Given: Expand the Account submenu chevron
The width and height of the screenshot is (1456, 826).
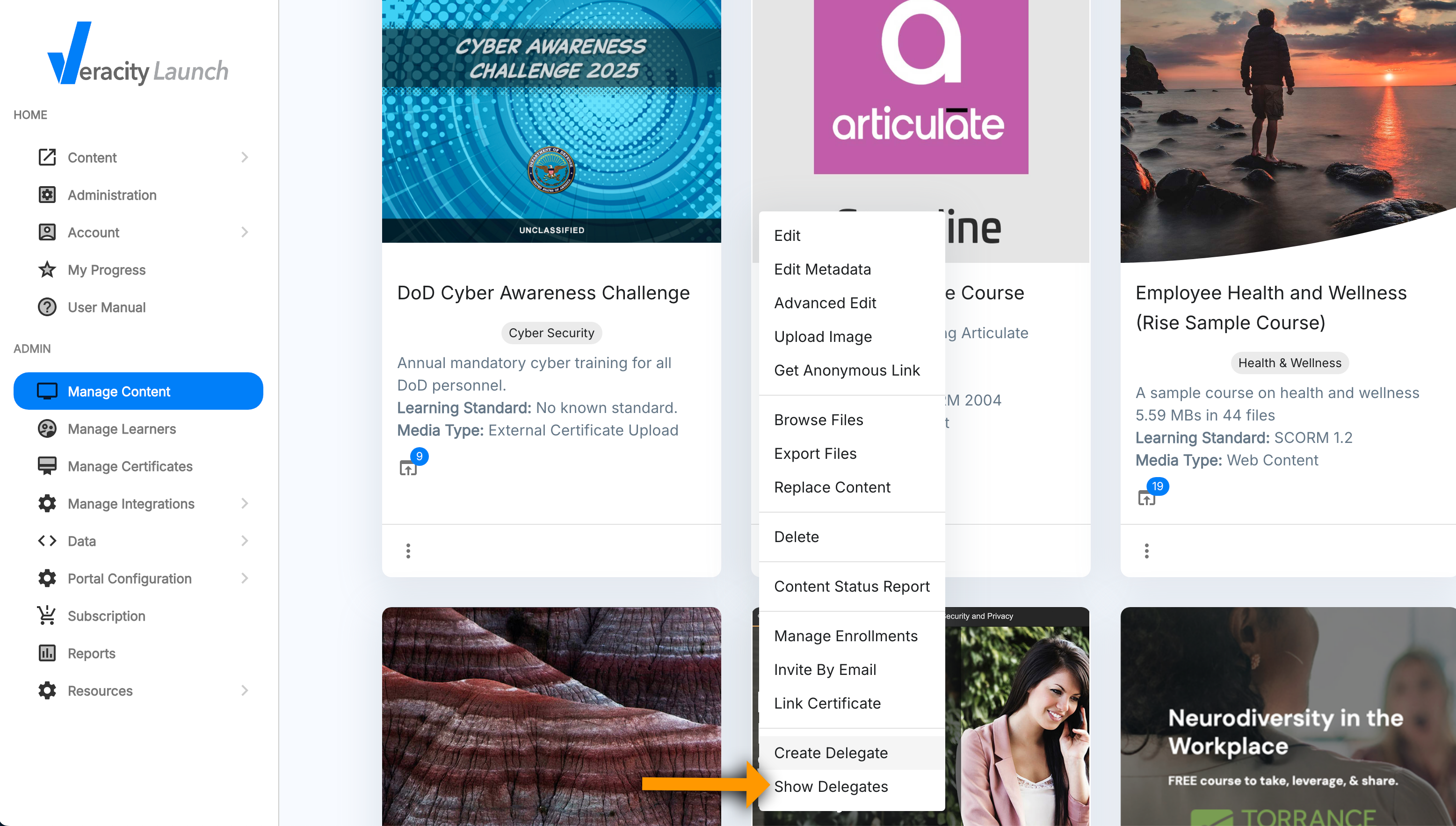Looking at the screenshot, I should click(245, 232).
